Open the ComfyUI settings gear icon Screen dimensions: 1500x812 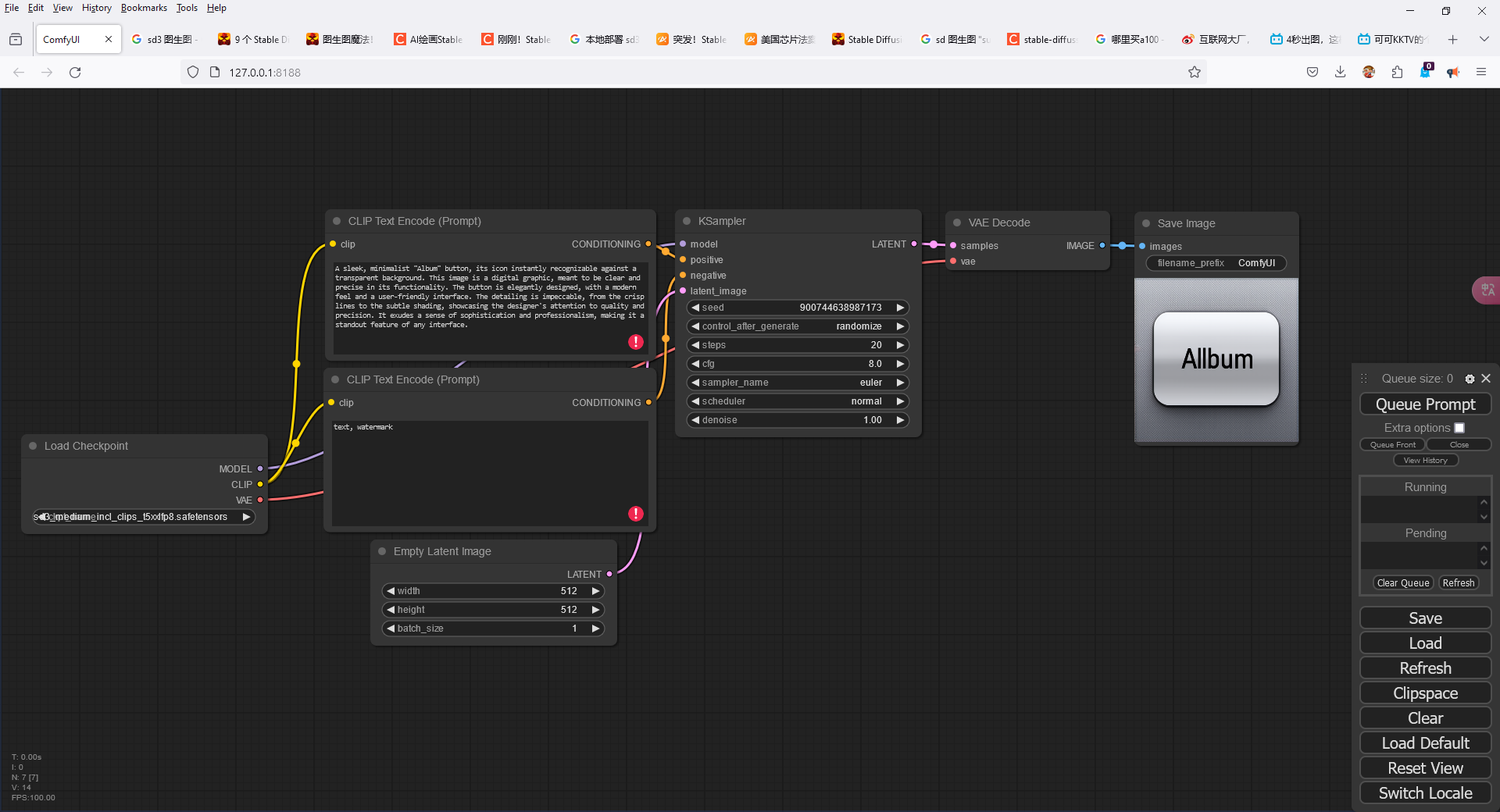coord(1470,379)
